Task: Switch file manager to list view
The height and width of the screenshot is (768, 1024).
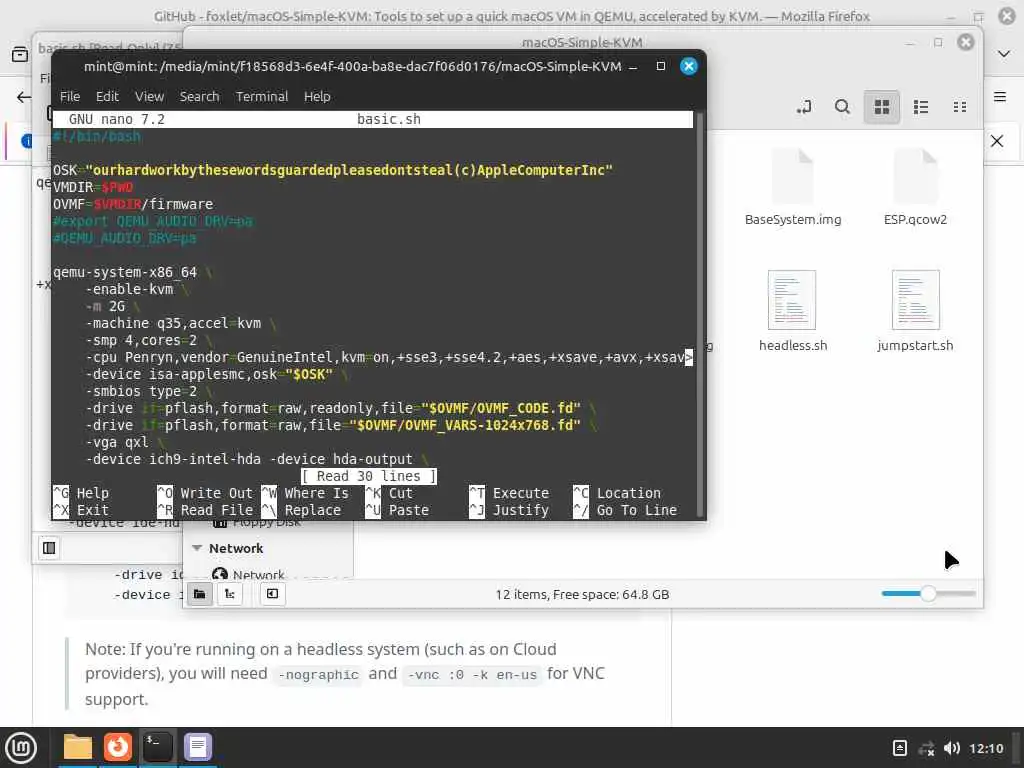Action: pos(921,106)
